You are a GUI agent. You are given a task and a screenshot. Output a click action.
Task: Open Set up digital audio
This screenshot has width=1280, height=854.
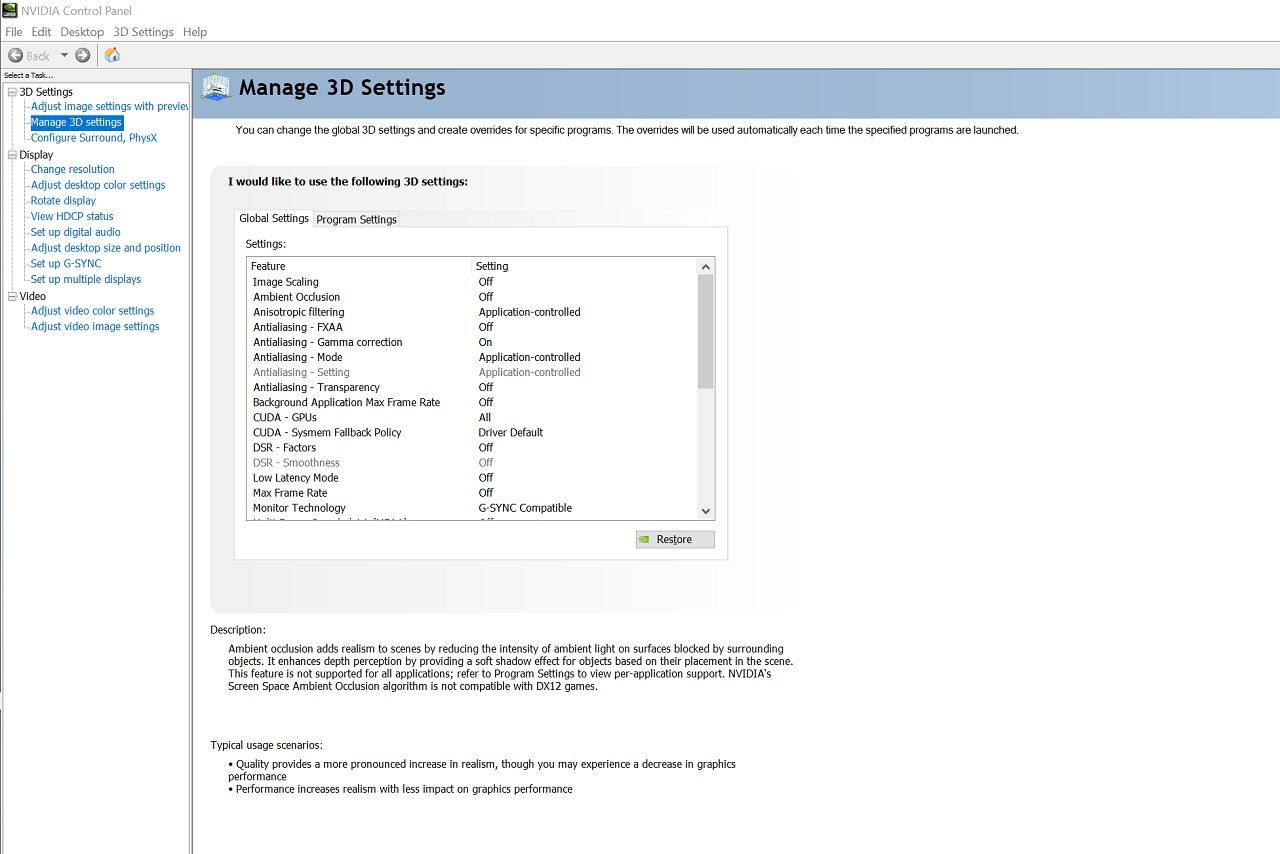point(76,232)
